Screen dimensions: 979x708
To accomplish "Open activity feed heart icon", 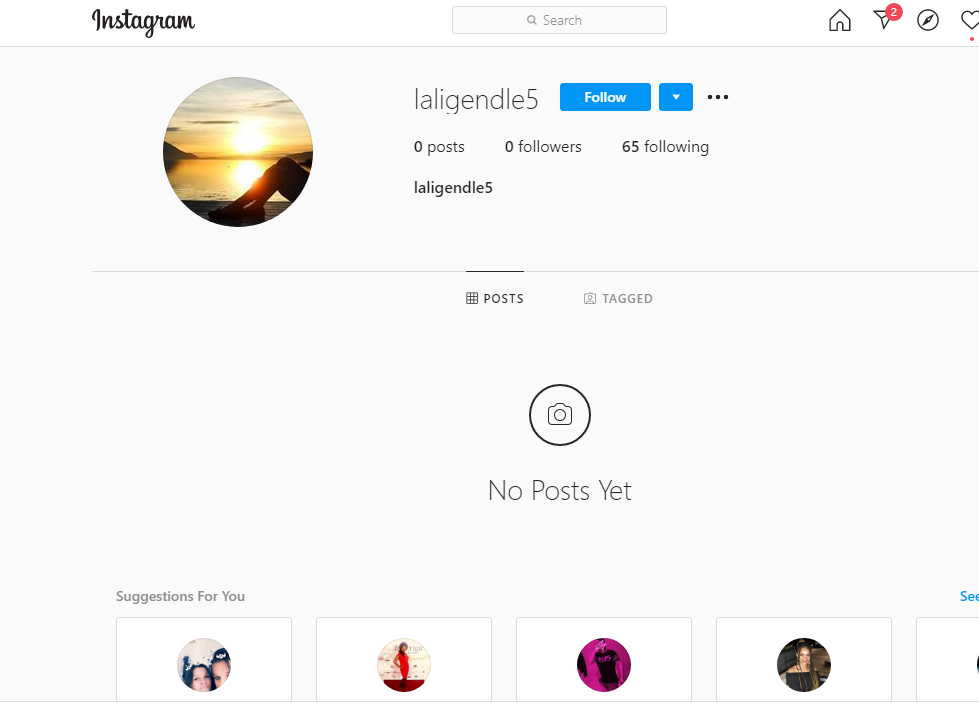I will (969, 20).
